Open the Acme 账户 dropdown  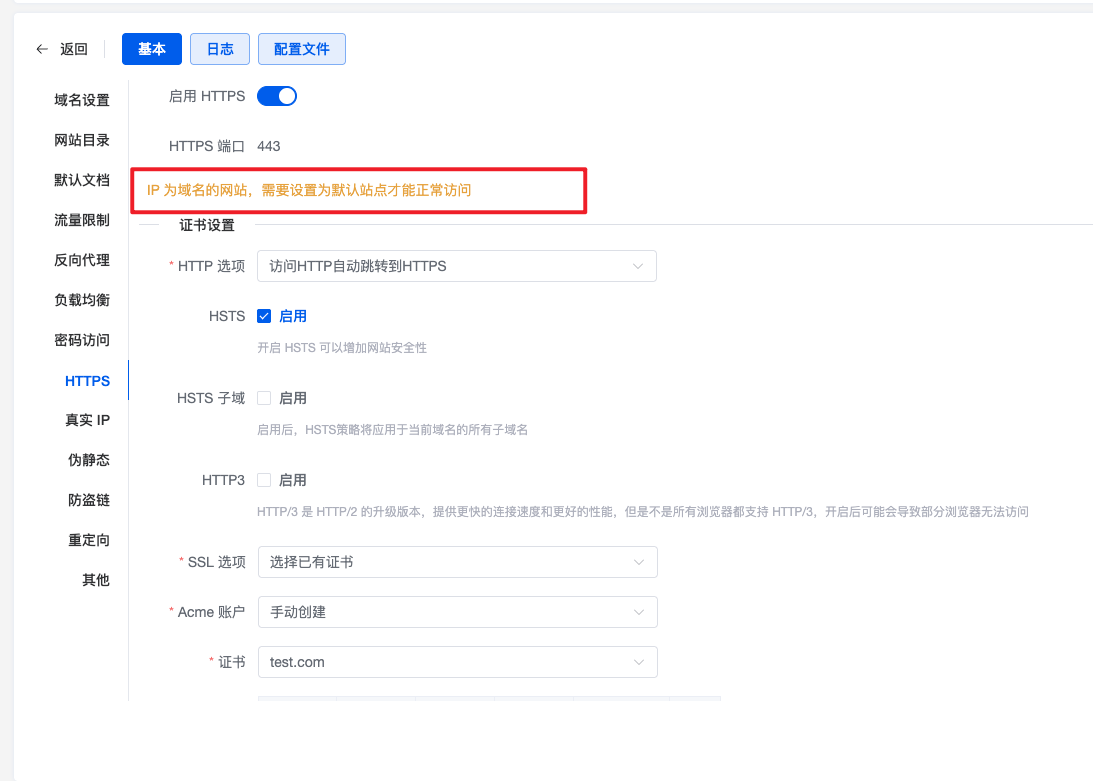(x=457, y=612)
